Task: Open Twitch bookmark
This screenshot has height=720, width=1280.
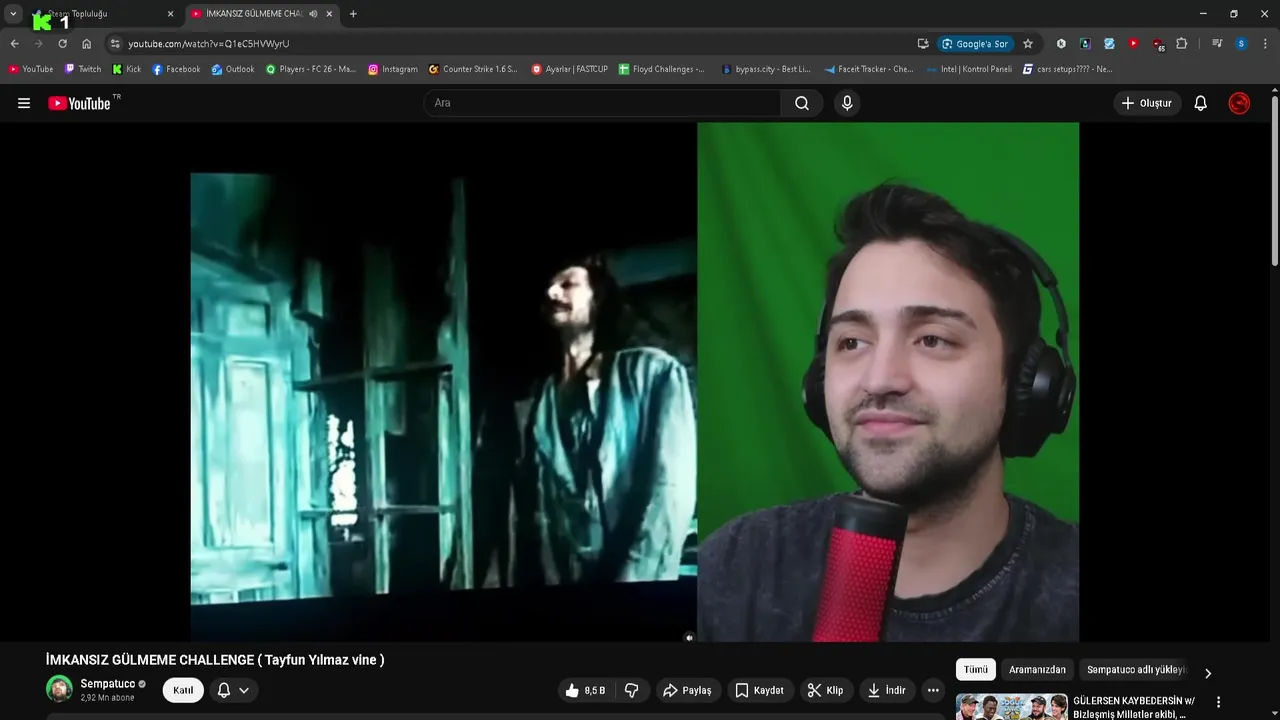Action: (x=83, y=69)
